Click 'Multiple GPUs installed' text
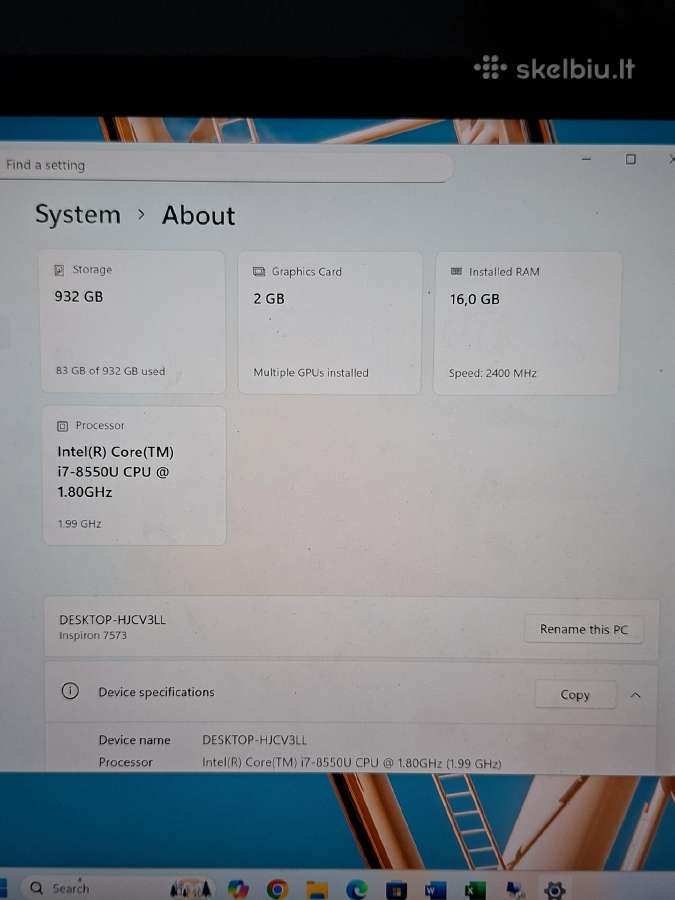The width and height of the screenshot is (675, 900). click(311, 373)
